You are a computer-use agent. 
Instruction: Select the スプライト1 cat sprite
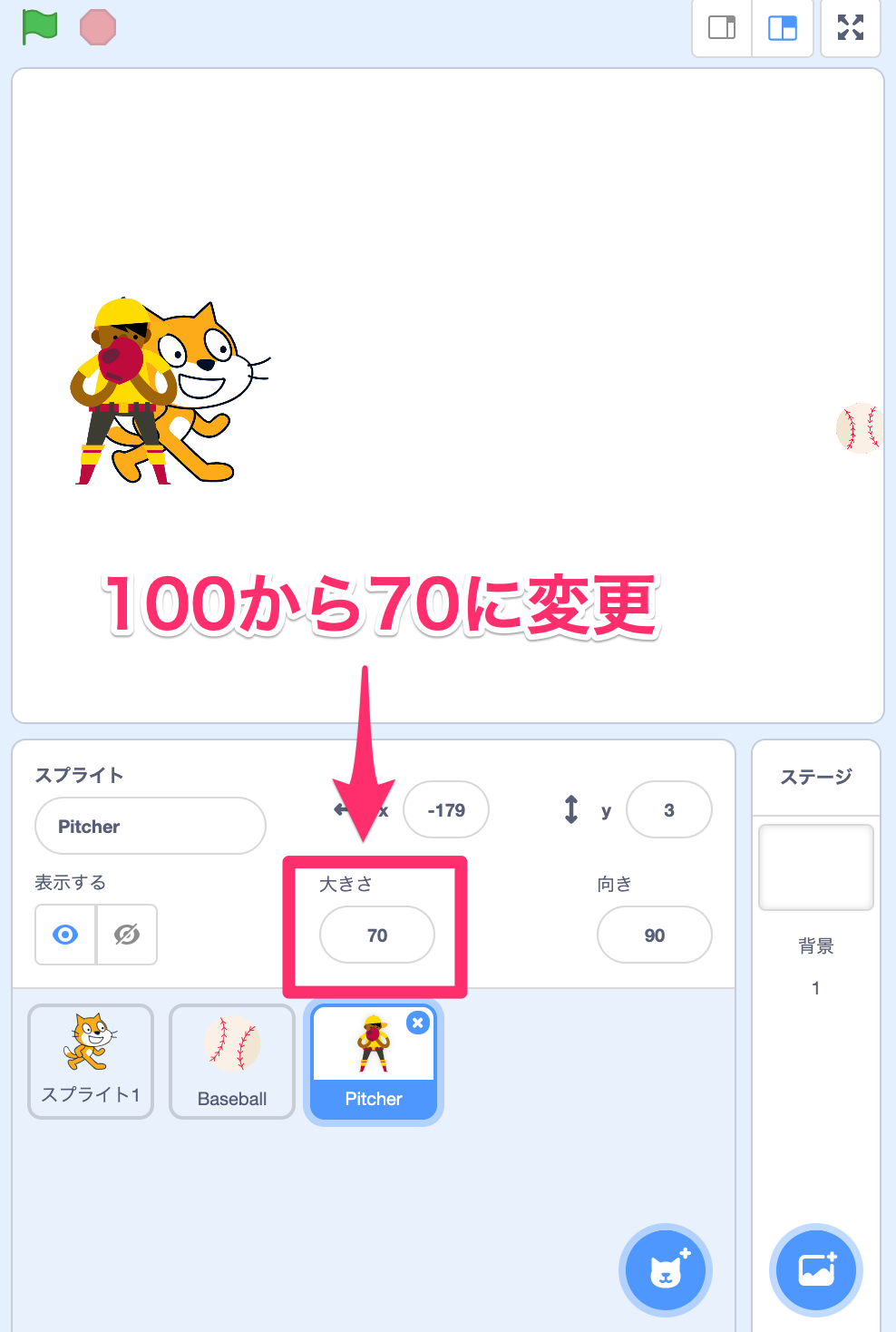91,1062
